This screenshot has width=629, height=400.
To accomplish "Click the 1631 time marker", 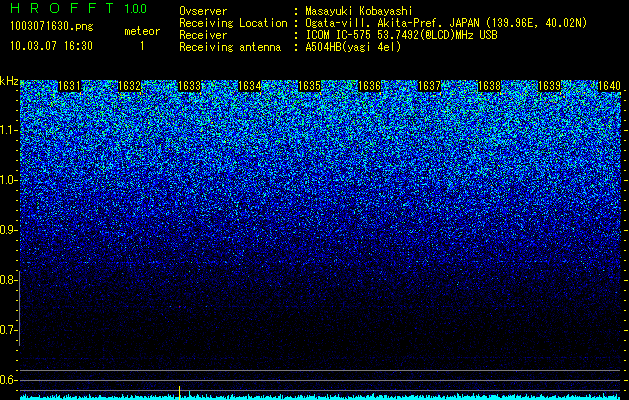I will pyautogui.click(x=70, y=86).
